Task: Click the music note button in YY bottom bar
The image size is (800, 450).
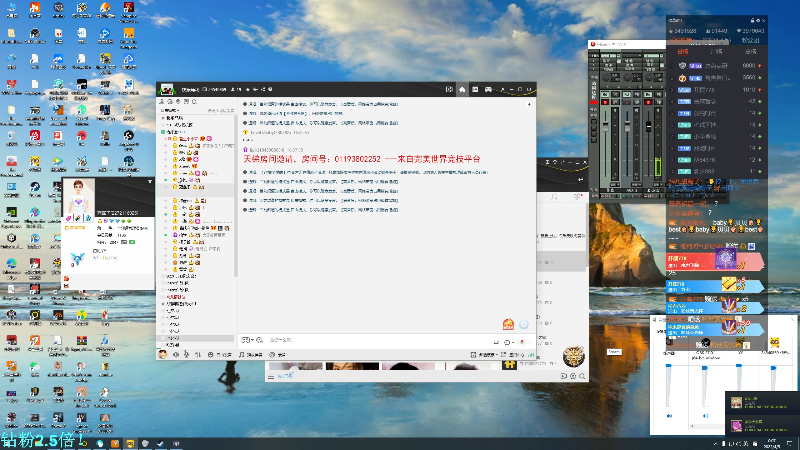Action: [x=252, y=354]
